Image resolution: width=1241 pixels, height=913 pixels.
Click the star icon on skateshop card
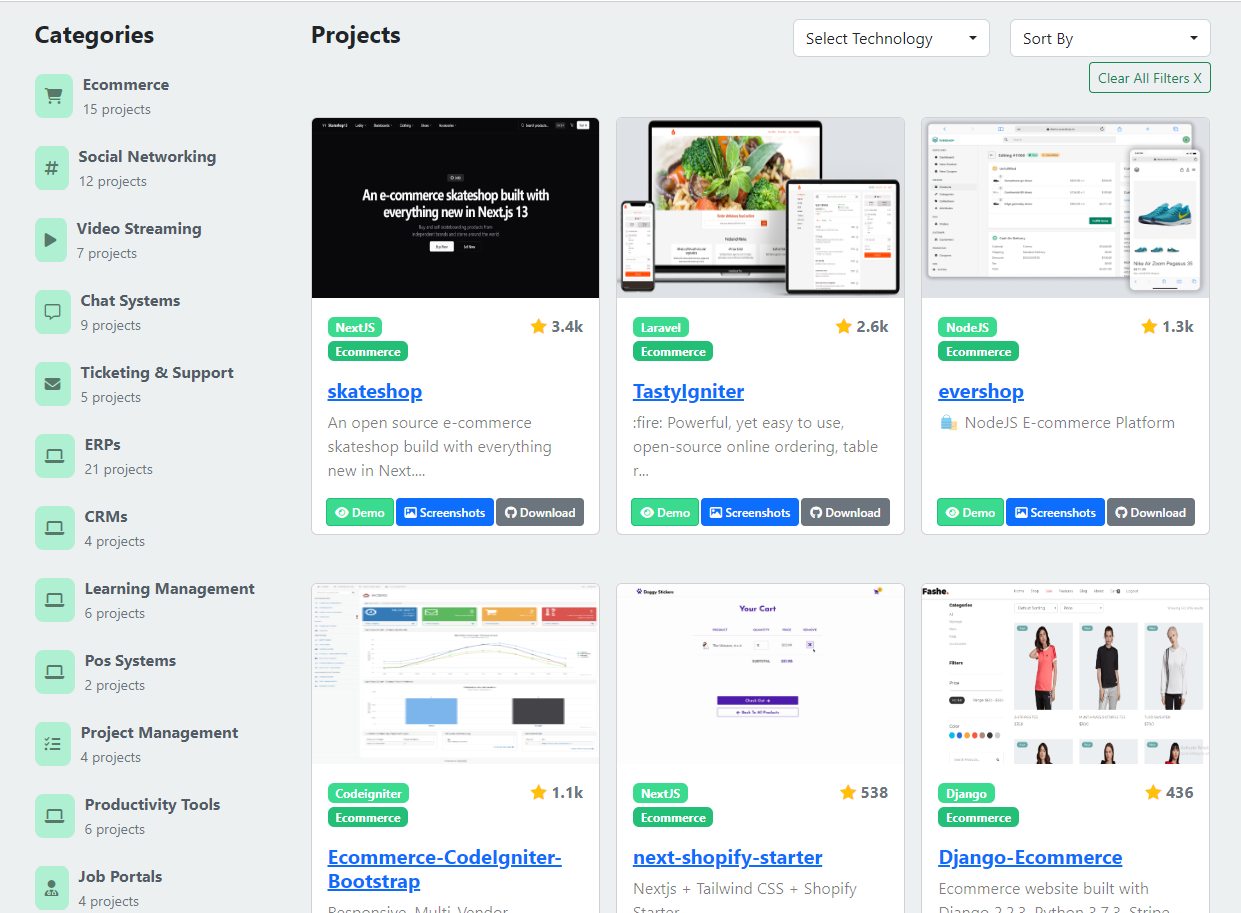(539, 326)
